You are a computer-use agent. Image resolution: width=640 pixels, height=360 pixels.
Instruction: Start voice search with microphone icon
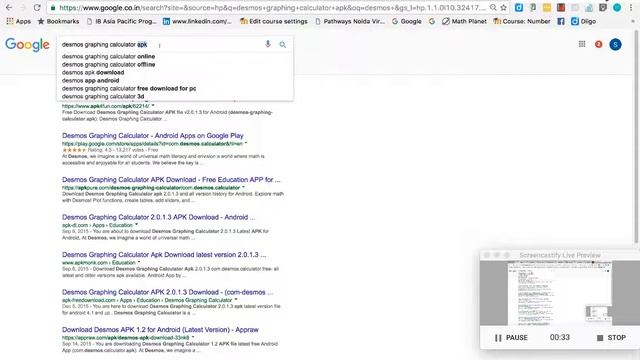(x=268, y=44)
